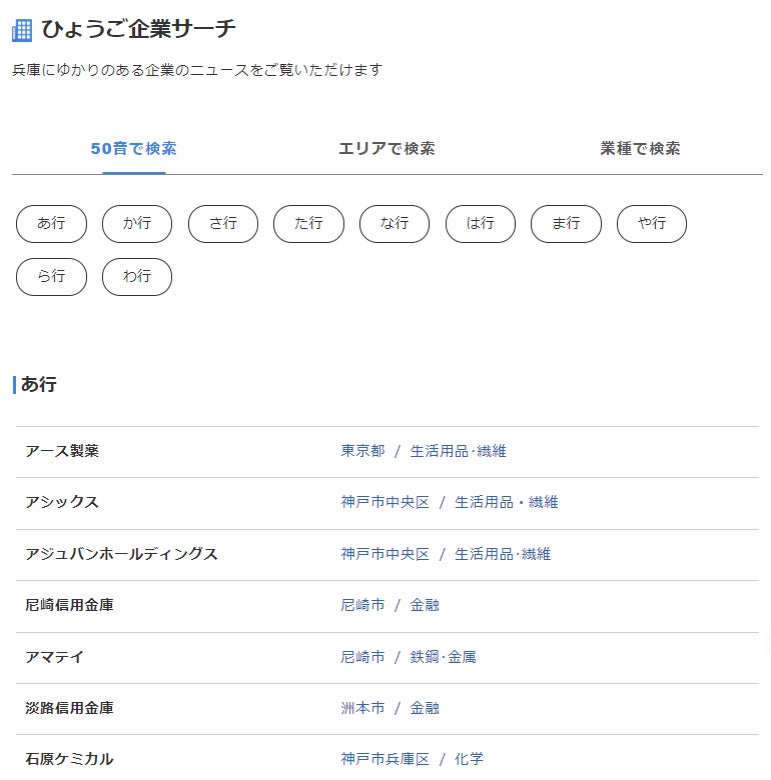The image size is (771, 780).
Task: Switch to the エリアで検索 tab
Action: point(386,148)
